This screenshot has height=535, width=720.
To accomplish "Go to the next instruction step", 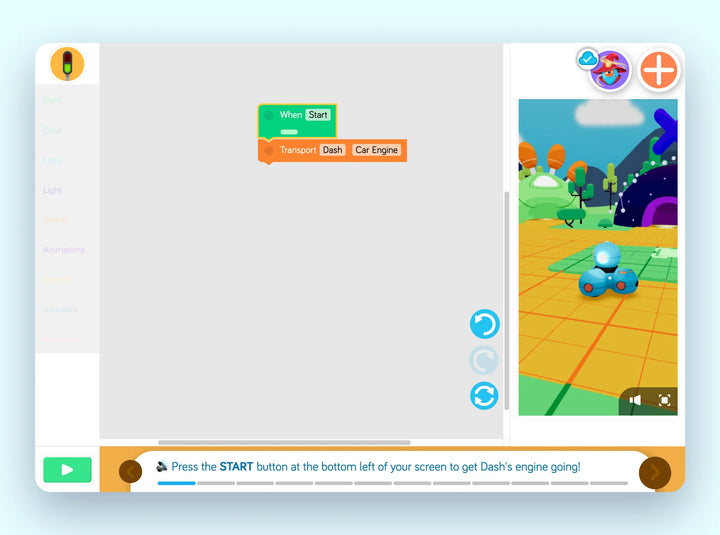I will coord(654,471).
